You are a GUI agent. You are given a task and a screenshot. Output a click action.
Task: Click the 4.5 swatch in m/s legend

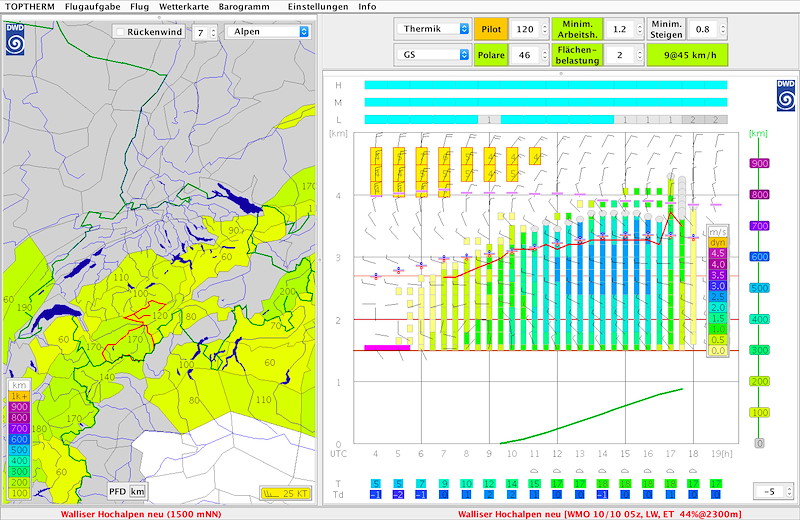coord(718,254)
